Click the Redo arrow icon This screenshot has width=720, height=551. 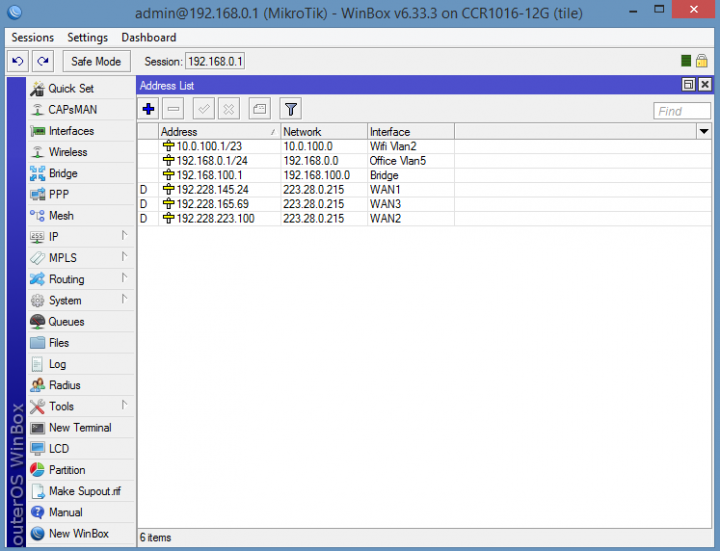[43, 61]
